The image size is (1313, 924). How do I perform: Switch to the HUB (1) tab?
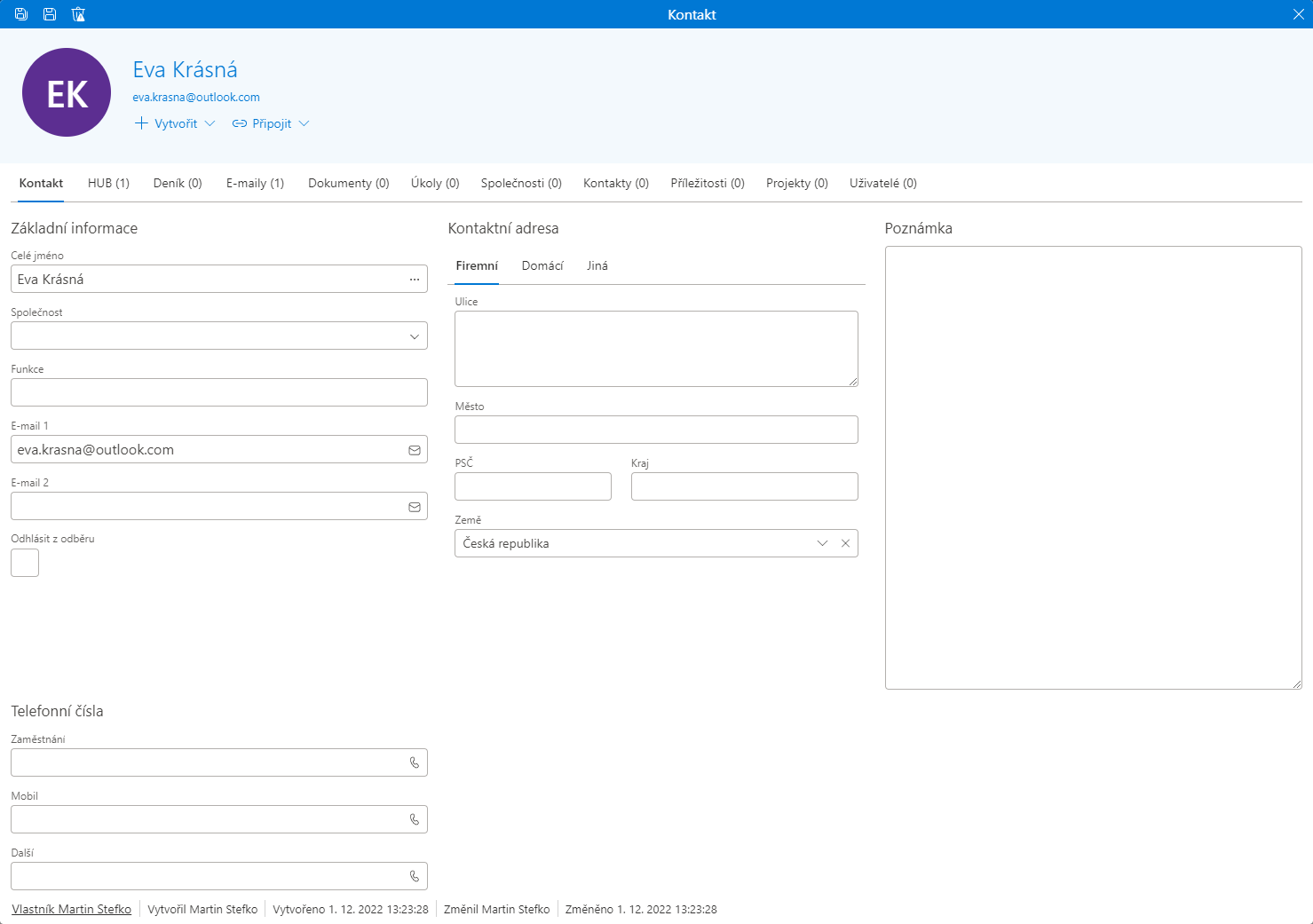click(108, 183)
